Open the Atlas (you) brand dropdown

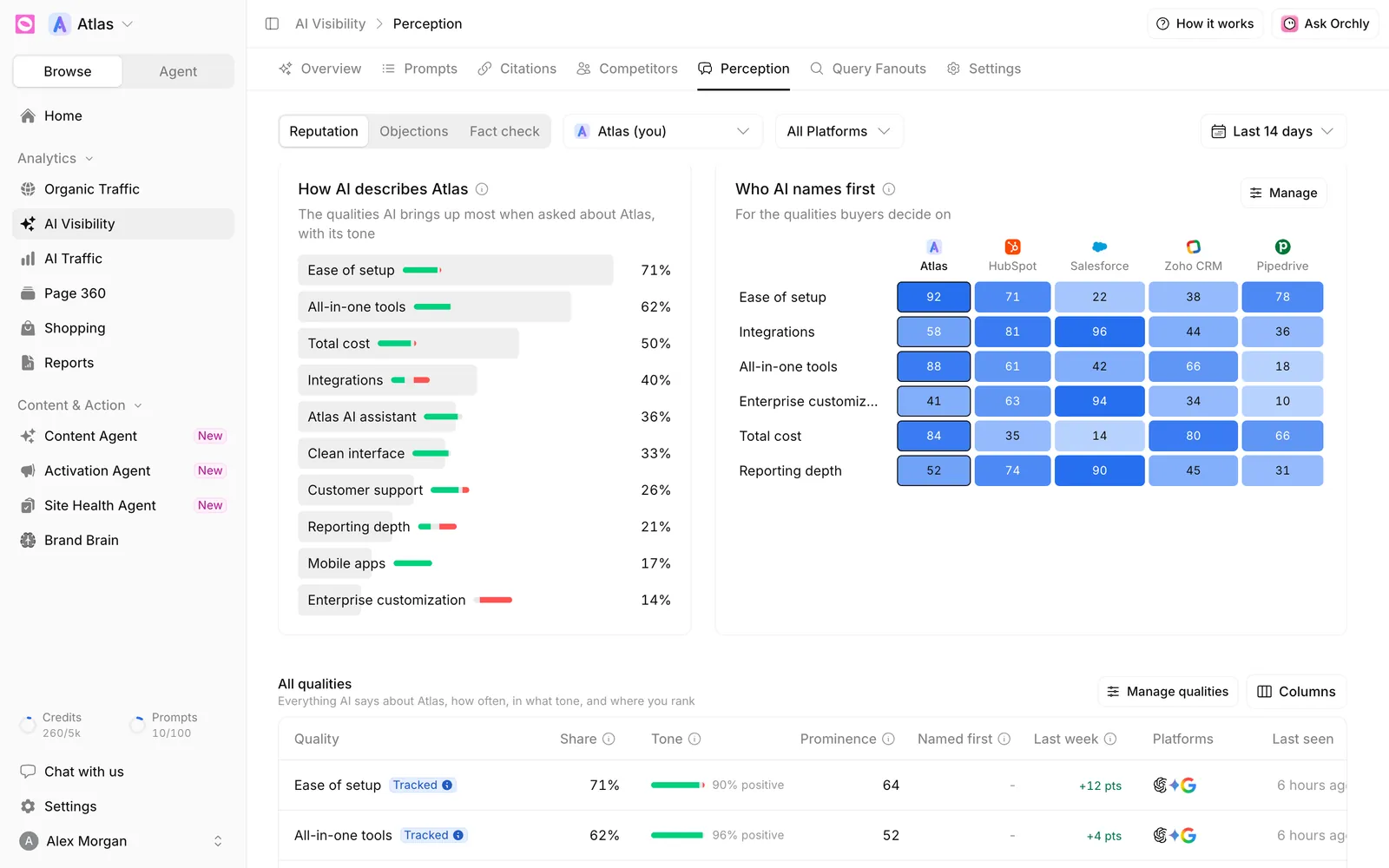point(663,131)
